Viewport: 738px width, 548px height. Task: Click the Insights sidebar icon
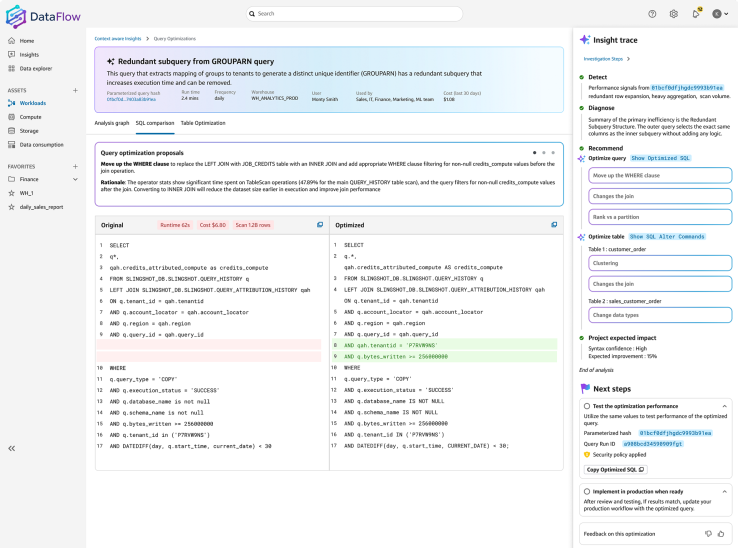coord(12,55)
